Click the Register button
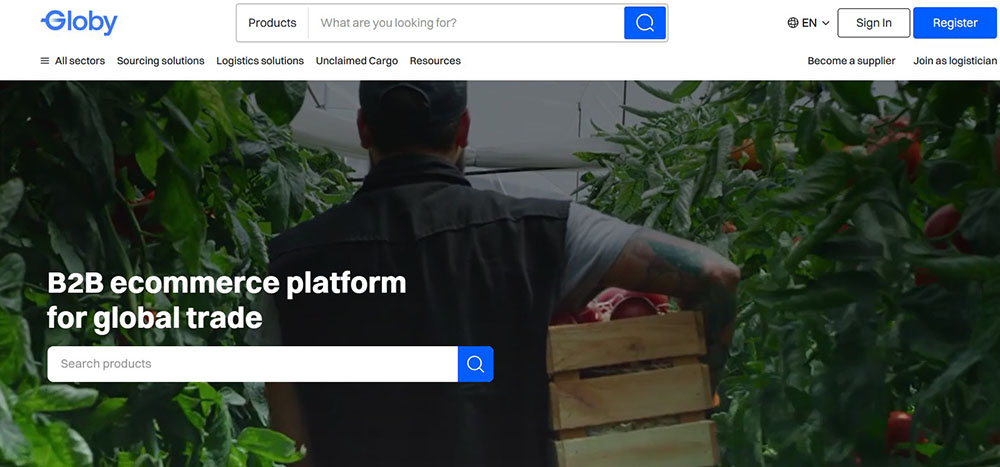This screenshot has height=467, width=1000. click(955, 23)
